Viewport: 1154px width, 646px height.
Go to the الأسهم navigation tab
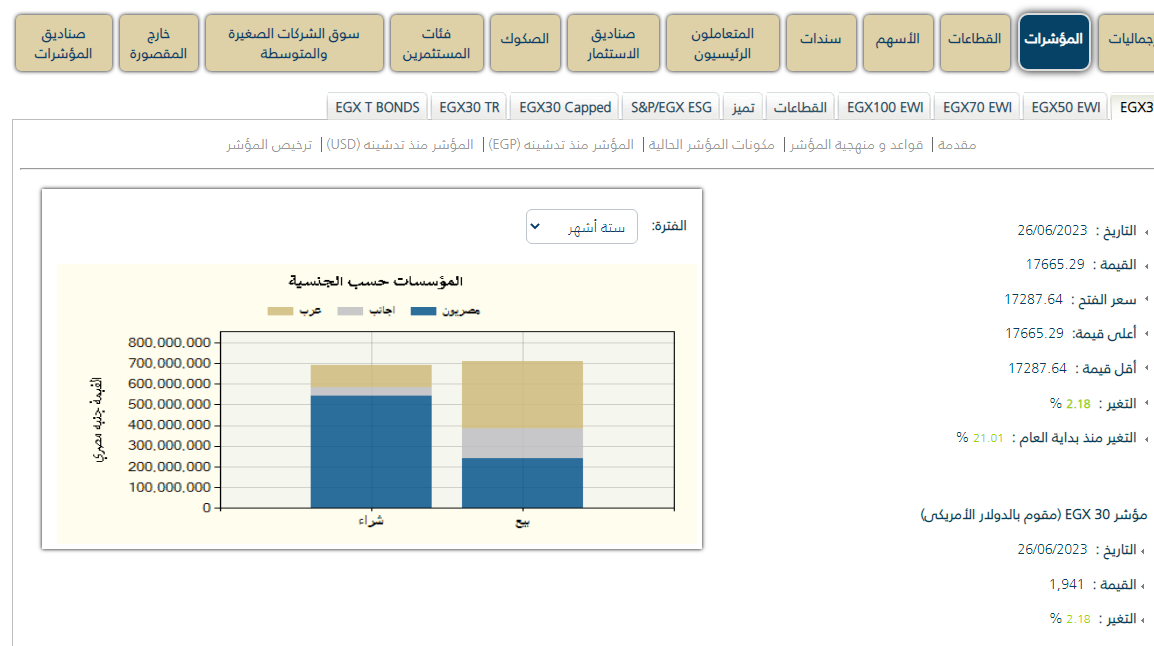[x=898, y=42]
